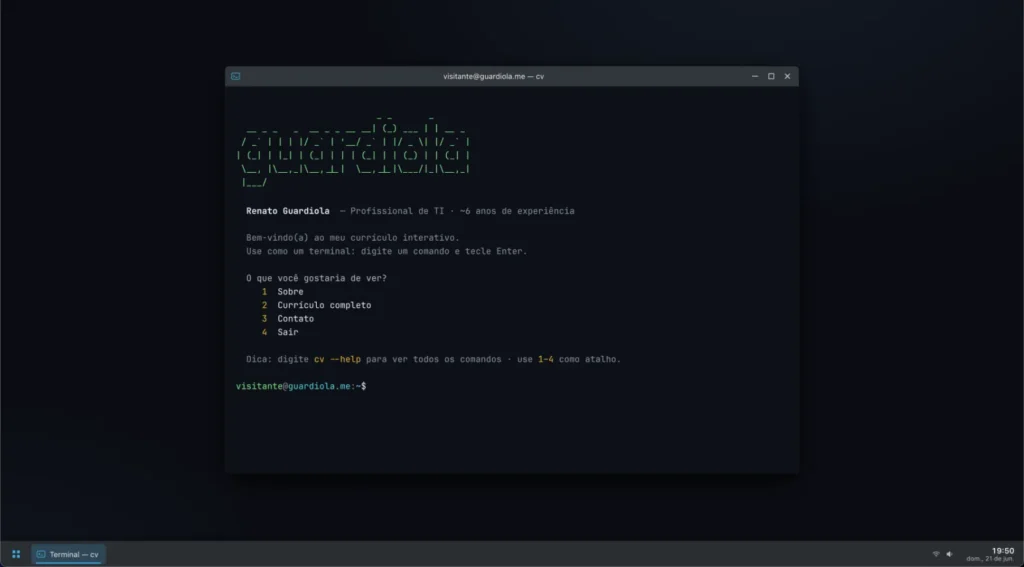Click the terminal icon in window title bar
Viewport: 1024px width, 567px height.
click(x=236, y=76)
